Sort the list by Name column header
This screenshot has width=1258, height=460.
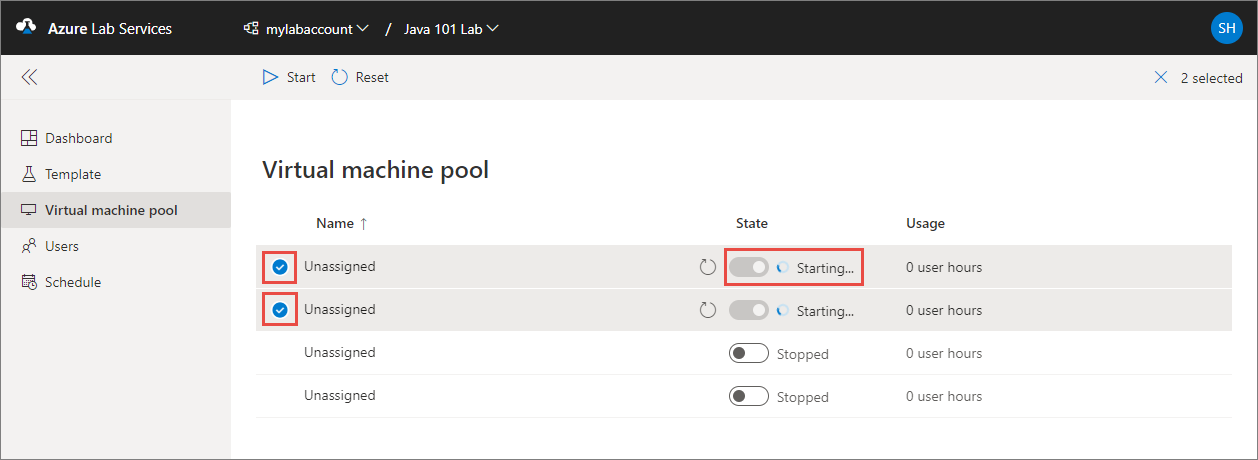(335, 223)
